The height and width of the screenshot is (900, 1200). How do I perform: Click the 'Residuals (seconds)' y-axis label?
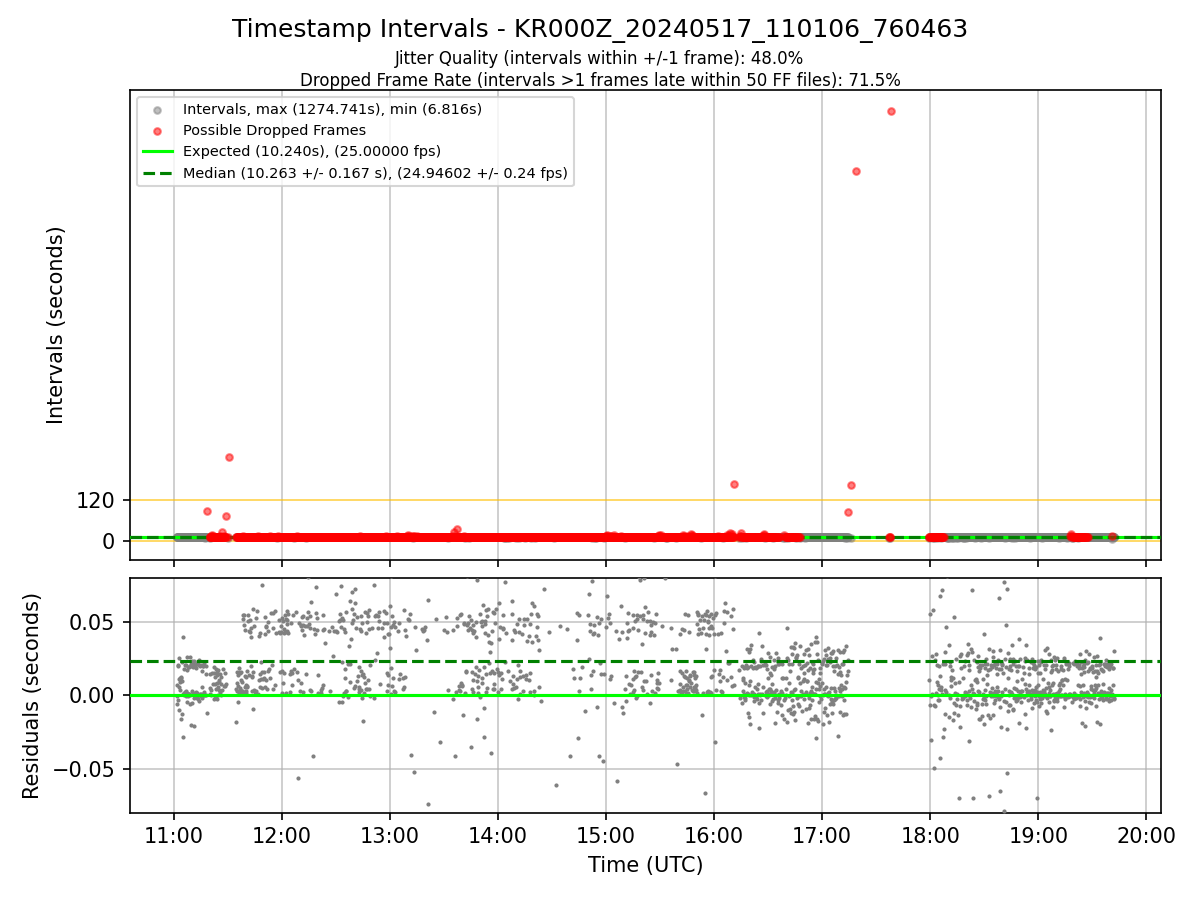coord(32,696)
